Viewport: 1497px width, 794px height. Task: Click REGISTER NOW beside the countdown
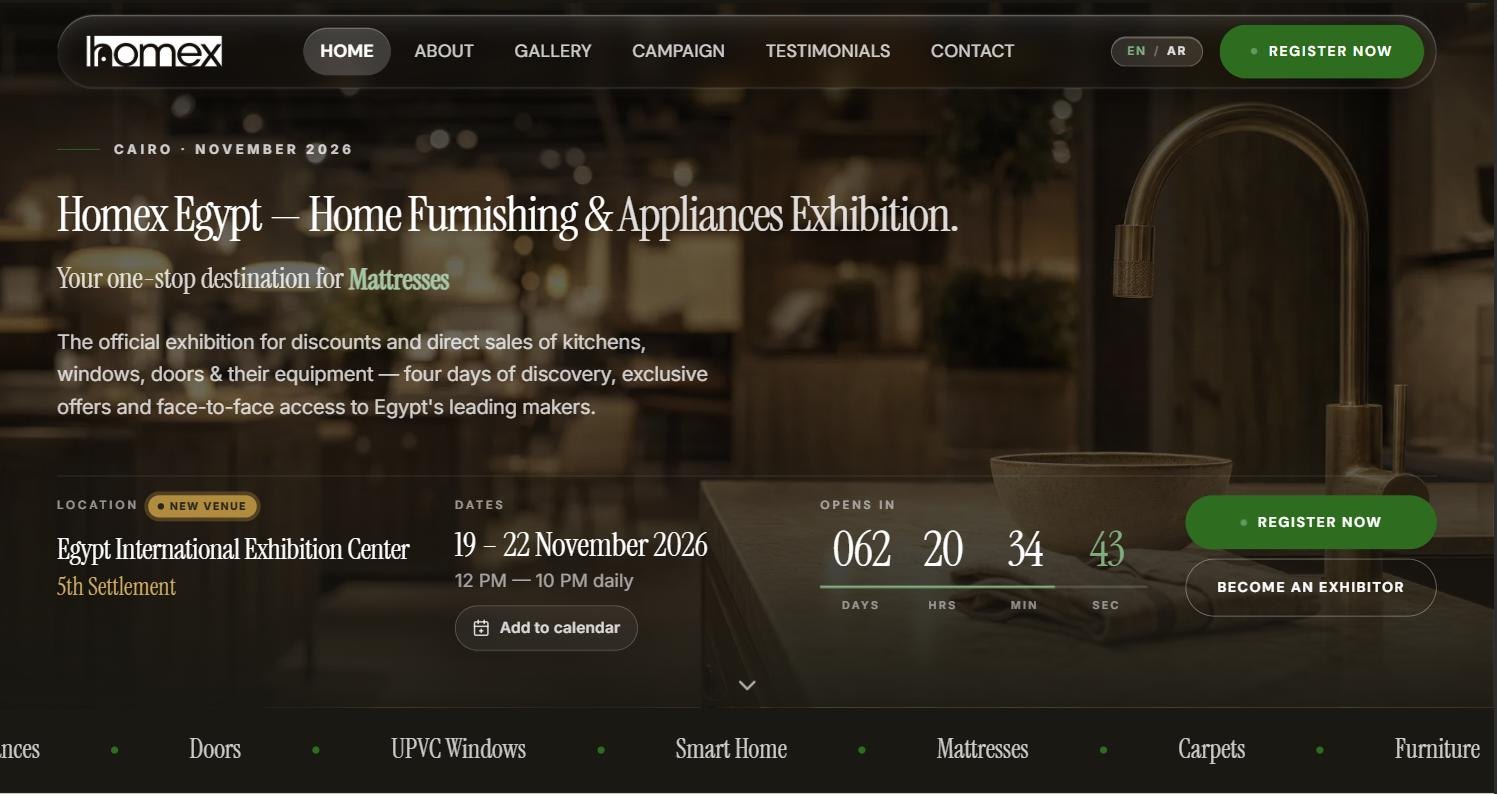pyautogui.click(x=1310, y=522)
